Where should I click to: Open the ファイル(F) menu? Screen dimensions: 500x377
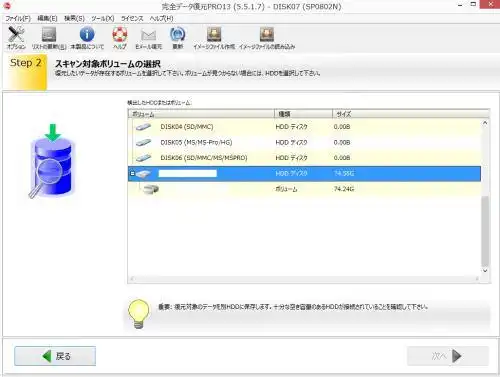coord(18,18)
